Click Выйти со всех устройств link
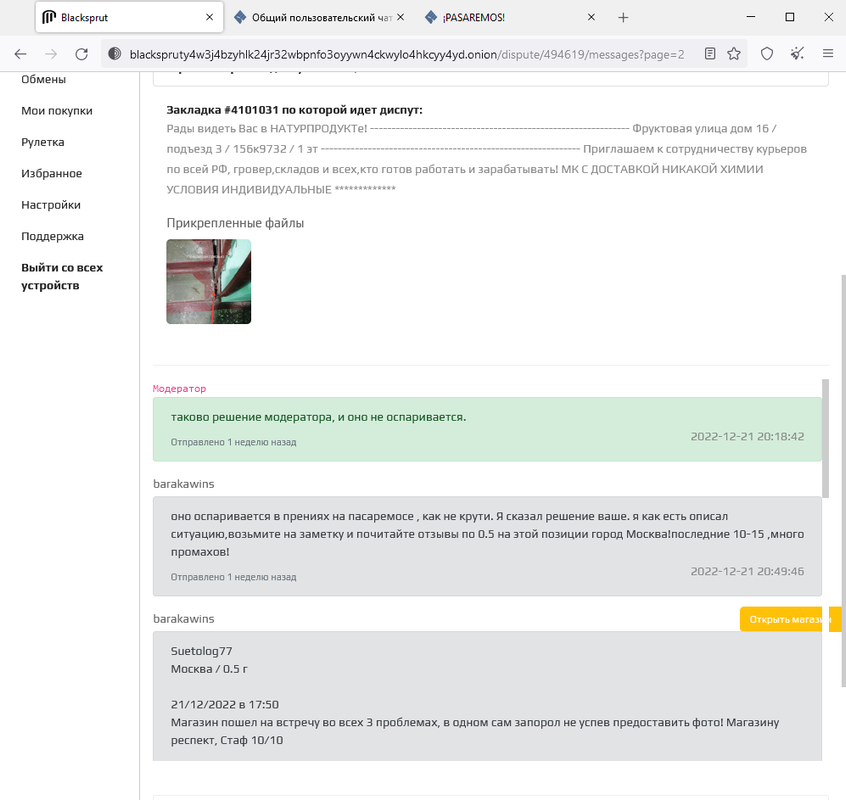846x800 pixels. coord(62,276)
